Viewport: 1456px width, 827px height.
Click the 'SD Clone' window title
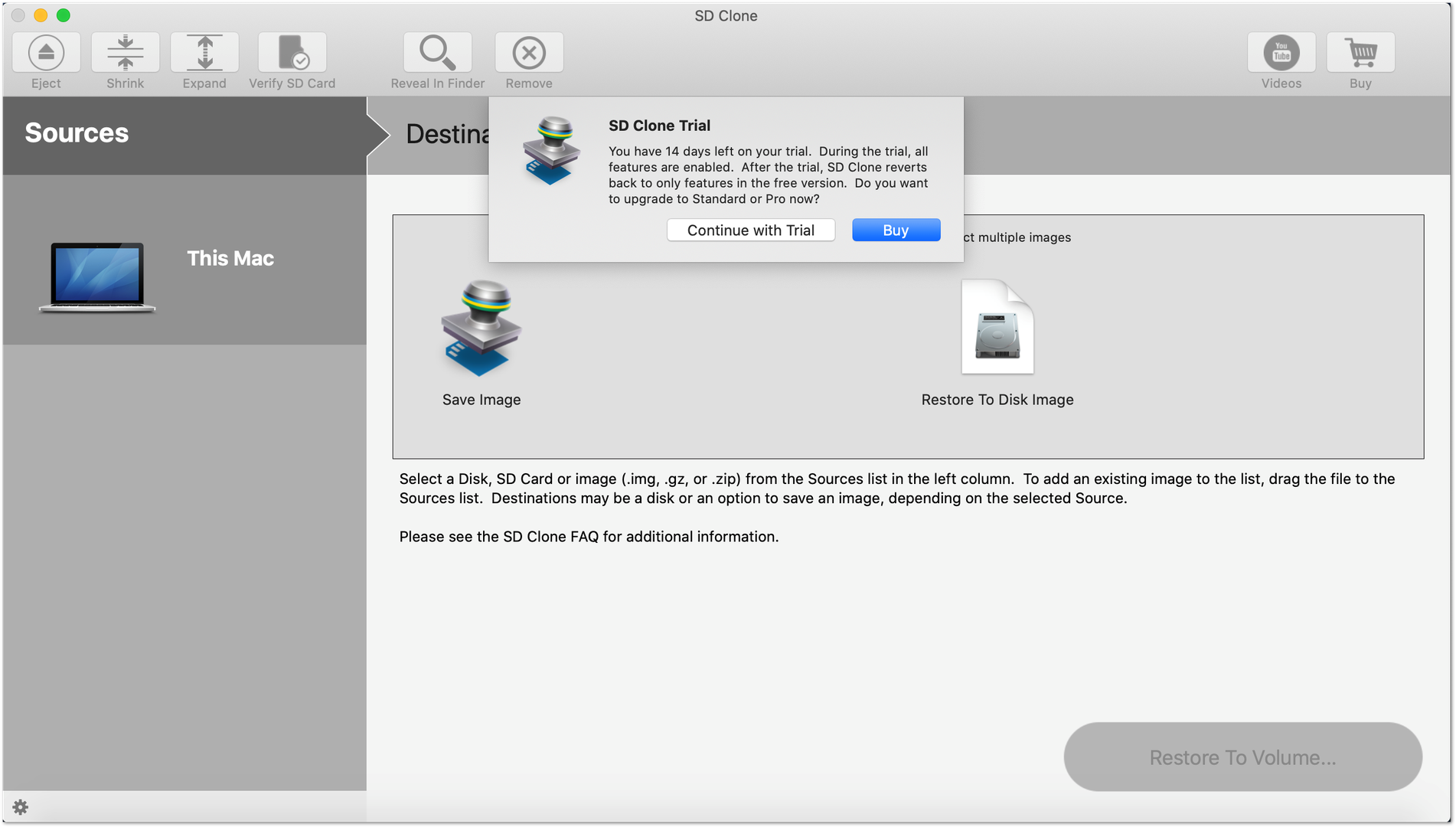726,15
